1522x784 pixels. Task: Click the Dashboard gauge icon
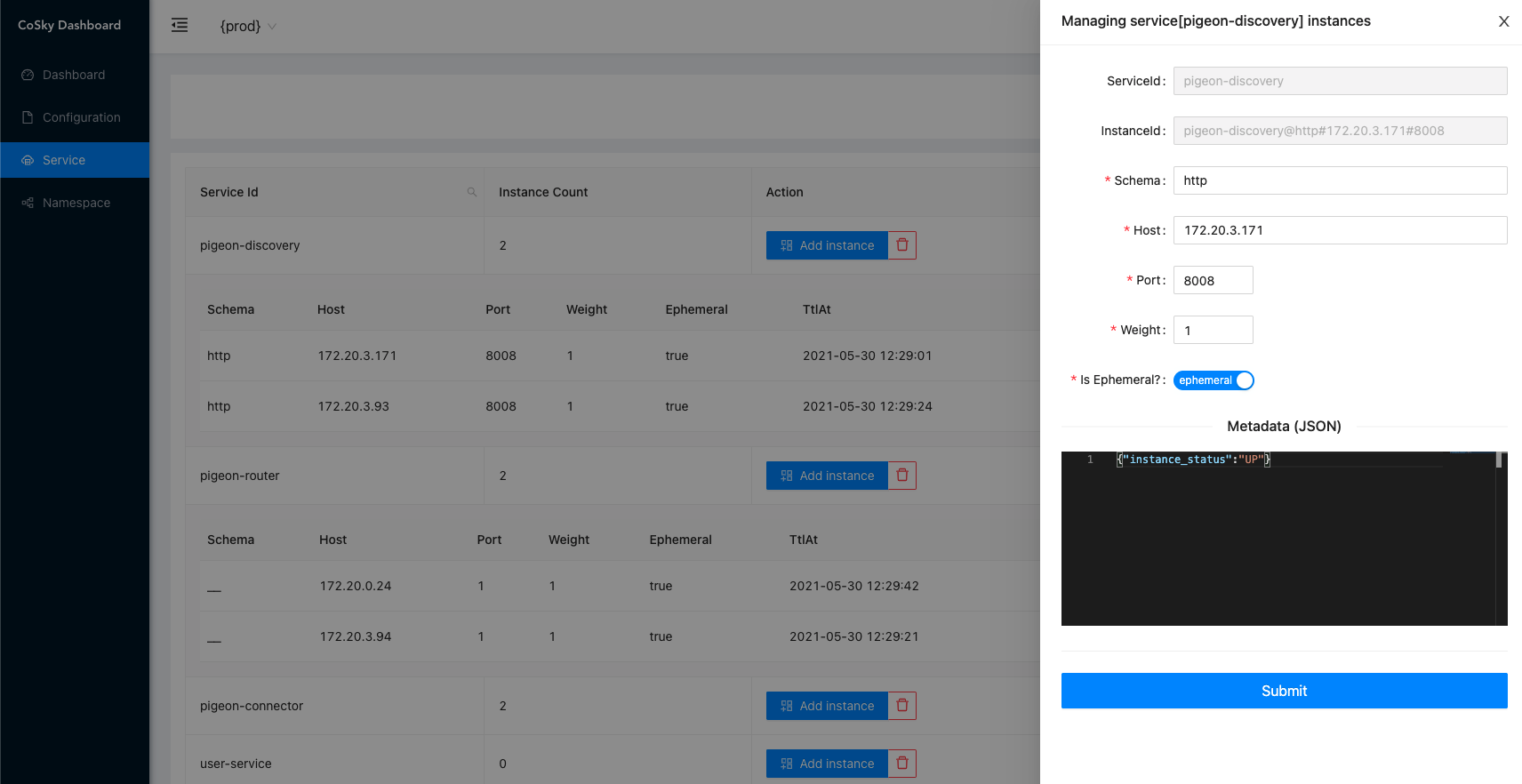click(28, 75)
